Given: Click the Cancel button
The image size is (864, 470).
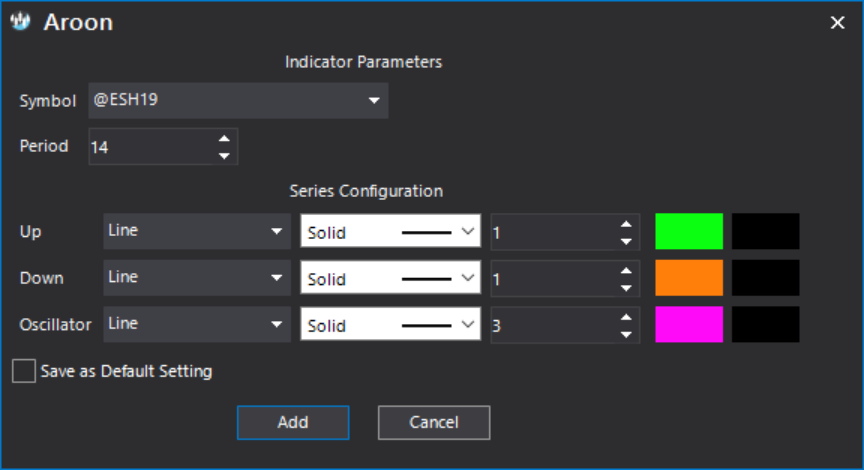Looking at the screenshot, I should [434, 423].
